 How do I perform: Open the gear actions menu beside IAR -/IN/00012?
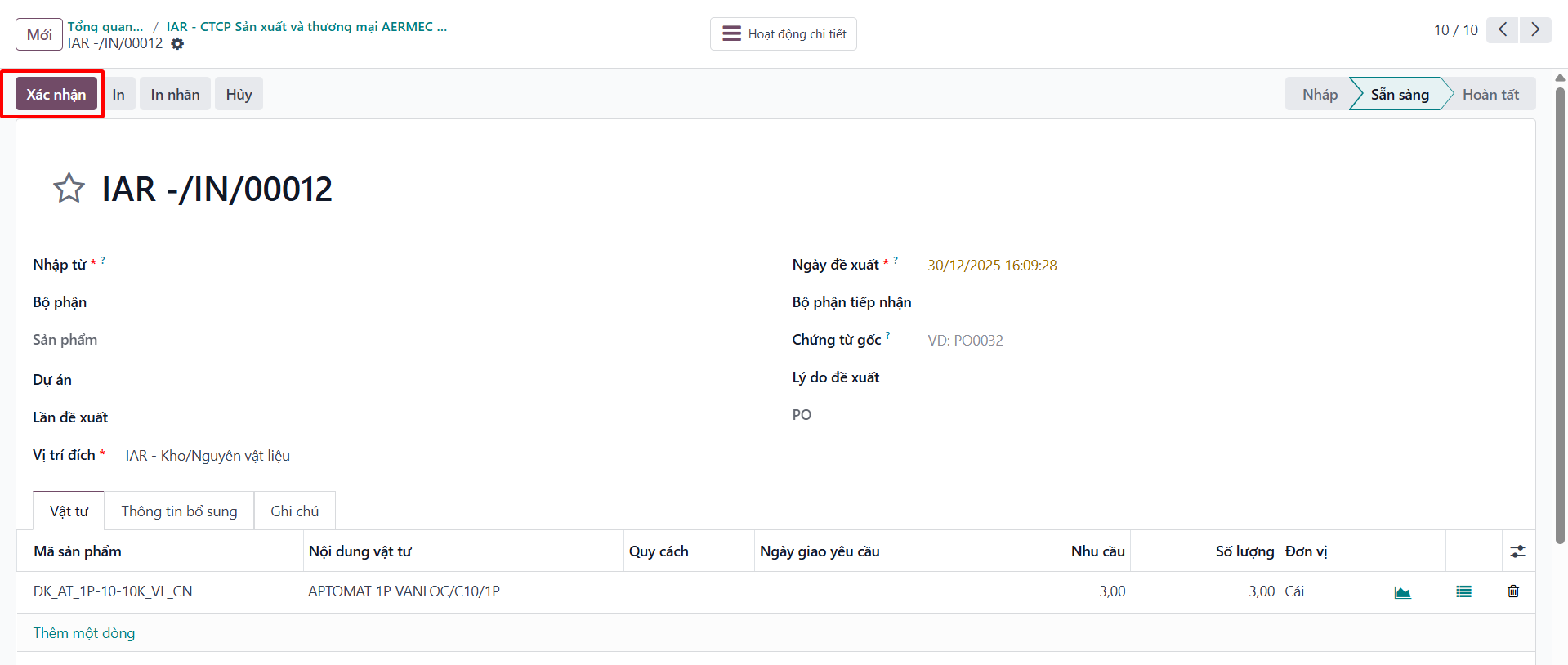coord(177,44)
